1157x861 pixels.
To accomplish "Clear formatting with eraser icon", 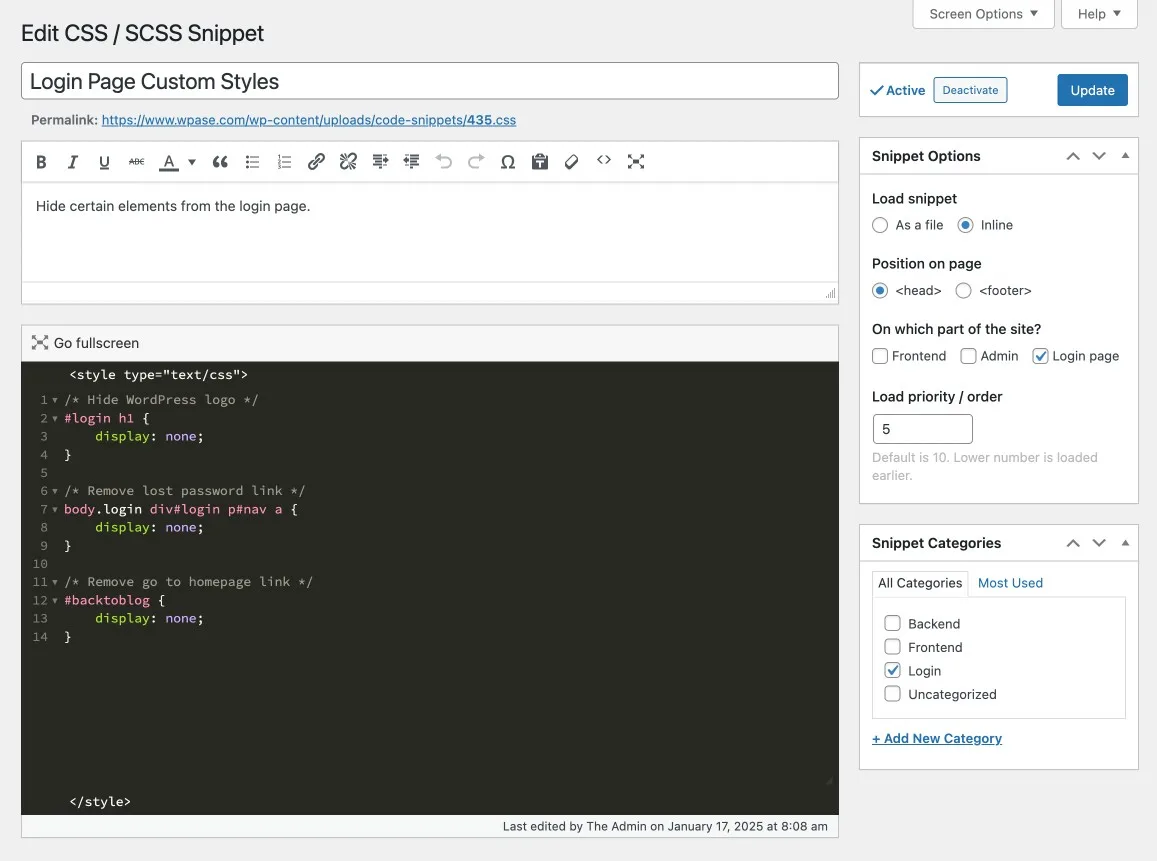I will click(x=571, y=162).
